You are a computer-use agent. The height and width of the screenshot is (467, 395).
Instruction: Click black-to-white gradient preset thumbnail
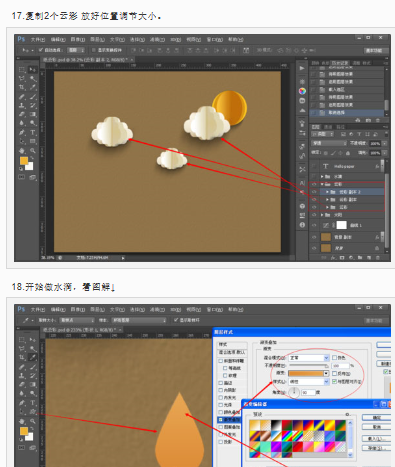coord(275,425)
